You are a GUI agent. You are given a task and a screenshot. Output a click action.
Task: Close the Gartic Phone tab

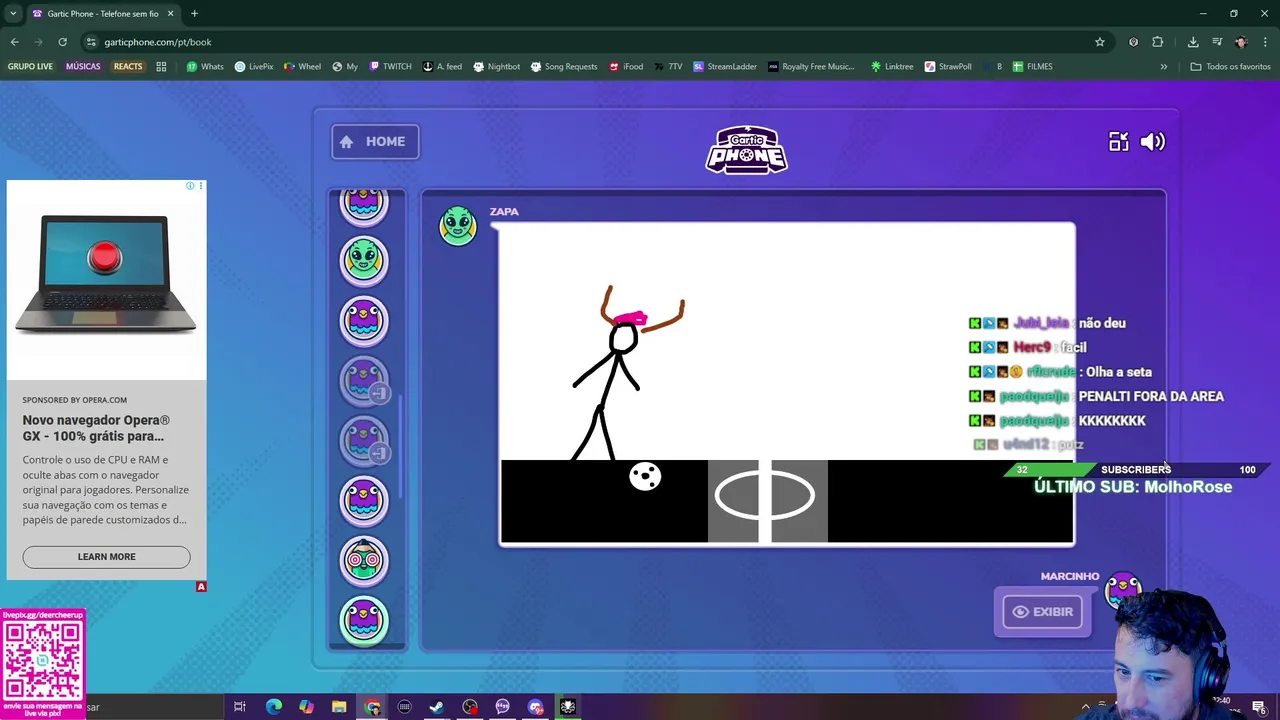click(170, 14)
